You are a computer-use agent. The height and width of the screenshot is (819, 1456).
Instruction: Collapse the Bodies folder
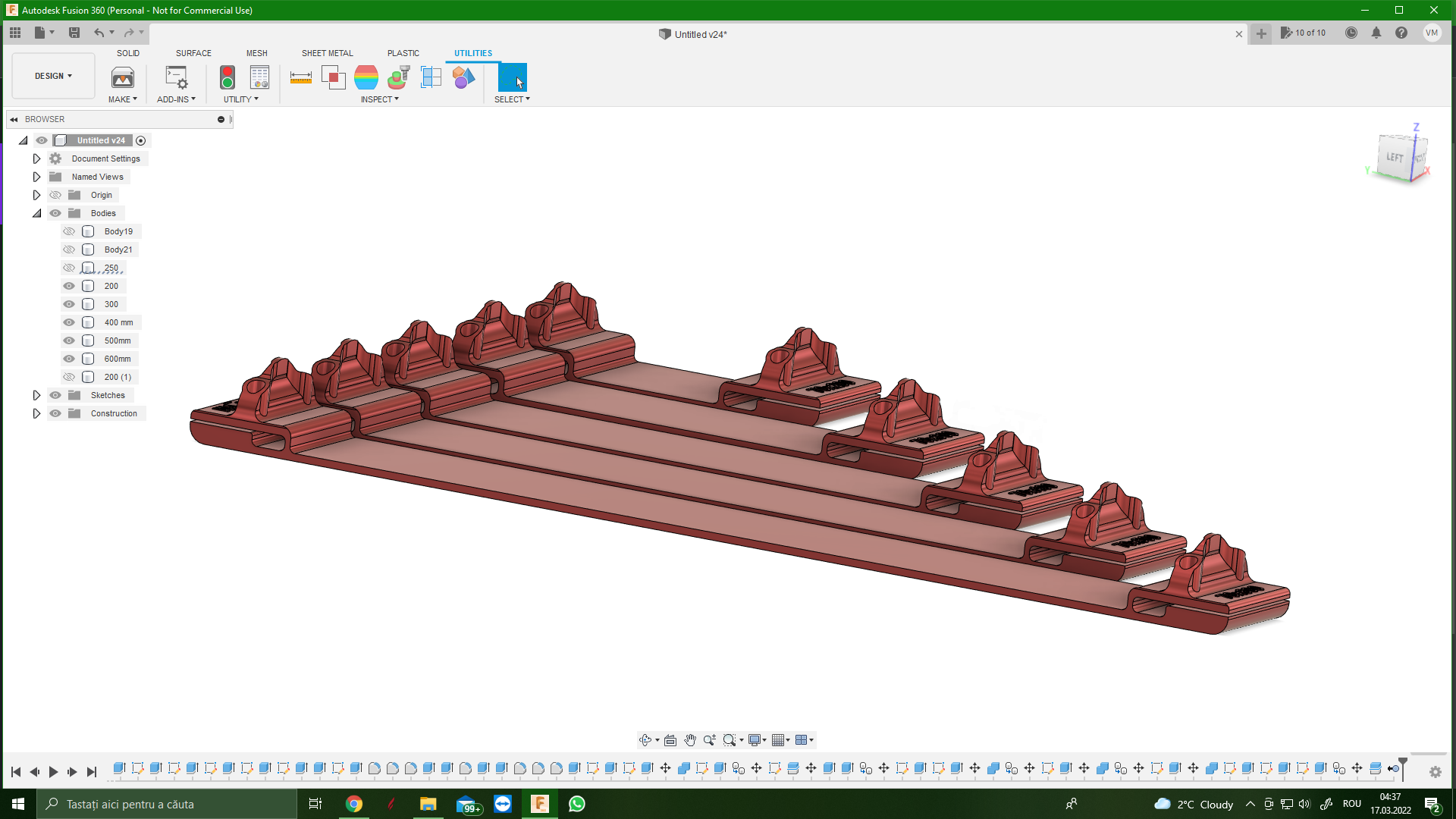pos(36,213)
